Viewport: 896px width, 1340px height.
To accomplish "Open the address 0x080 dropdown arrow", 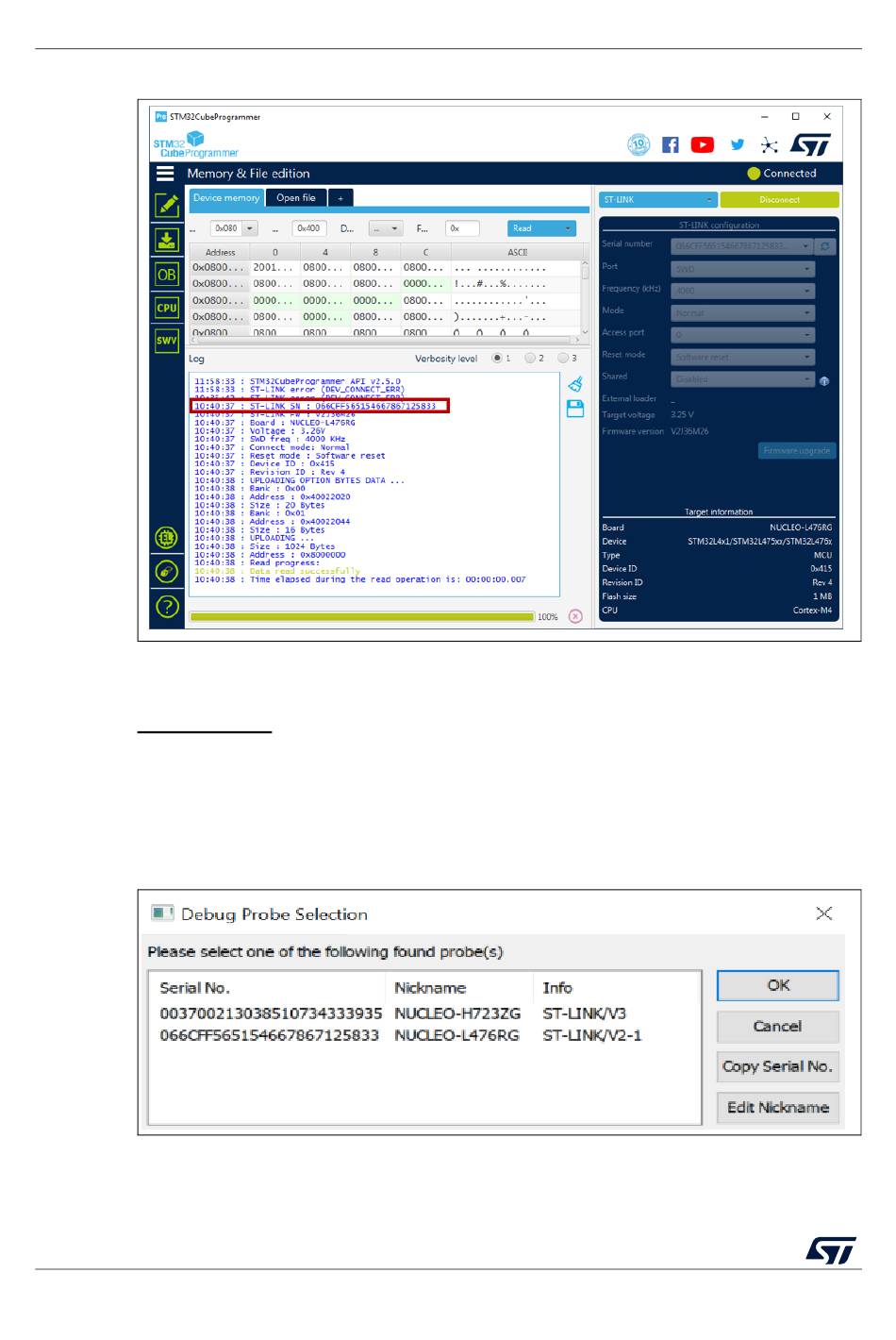I will 250,228.
